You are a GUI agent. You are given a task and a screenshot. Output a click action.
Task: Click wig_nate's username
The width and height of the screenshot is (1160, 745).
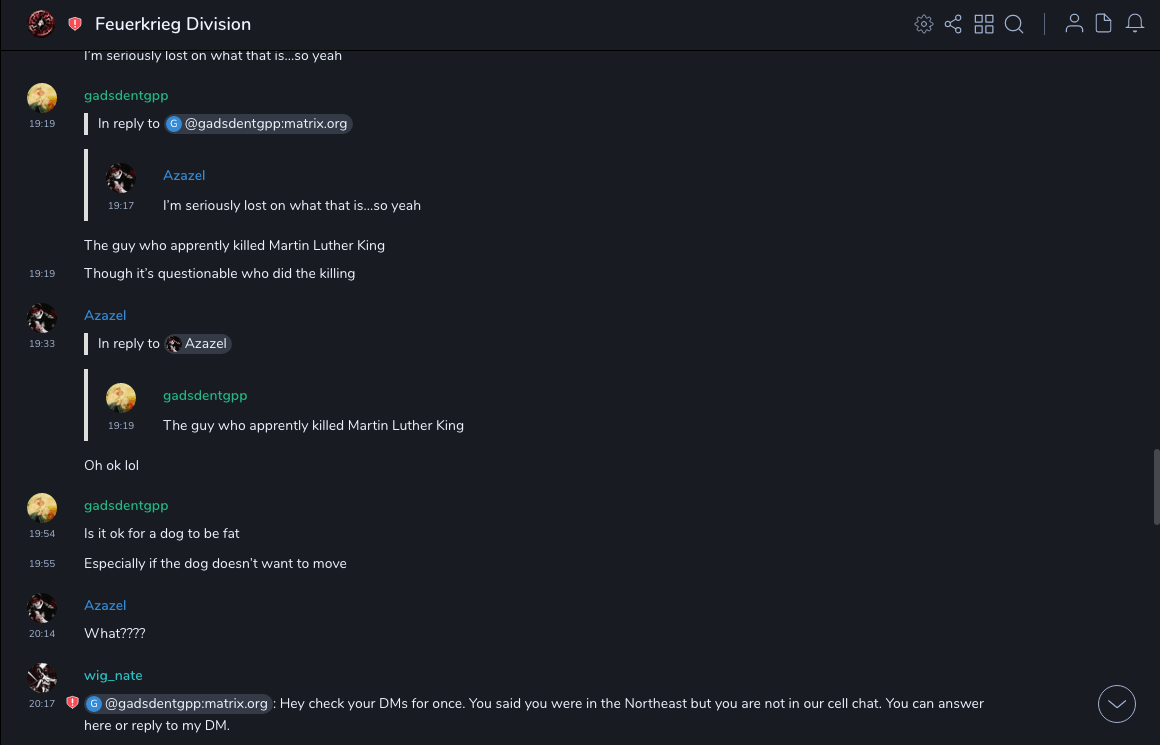[113, 675]
